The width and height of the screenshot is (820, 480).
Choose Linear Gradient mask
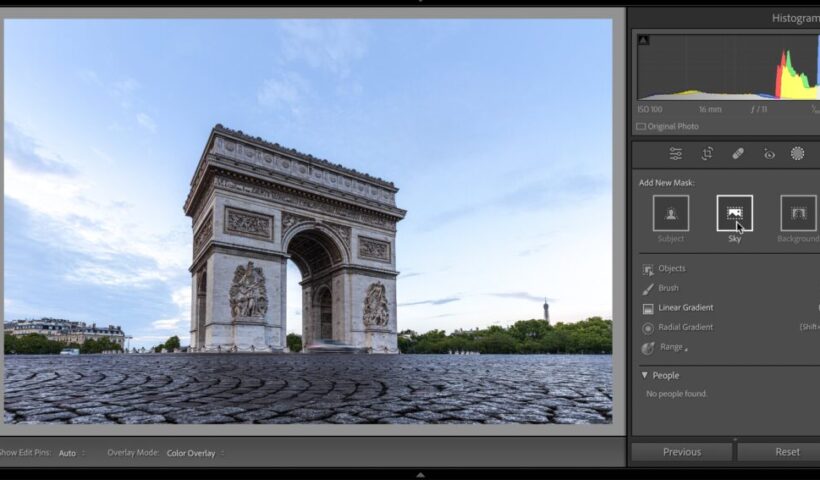(x=685, y=308)
